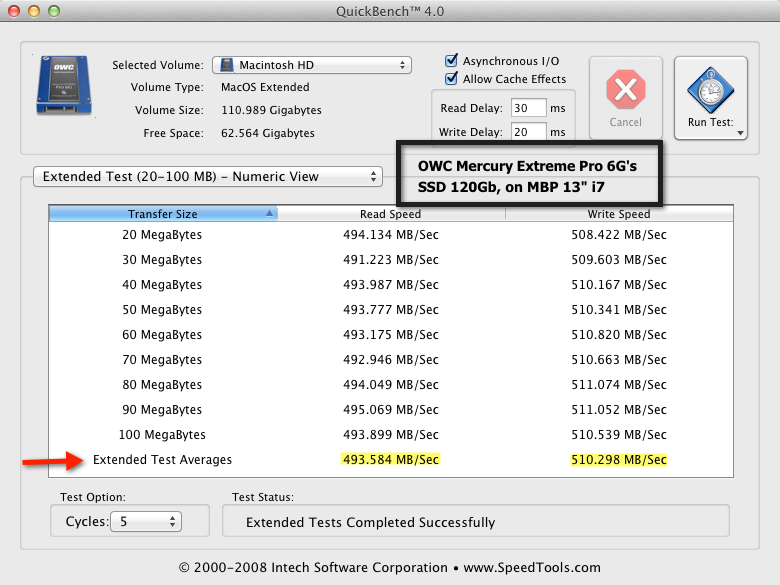Sort by Write Speed column header

pyautogui.click(x=619, y=214)
